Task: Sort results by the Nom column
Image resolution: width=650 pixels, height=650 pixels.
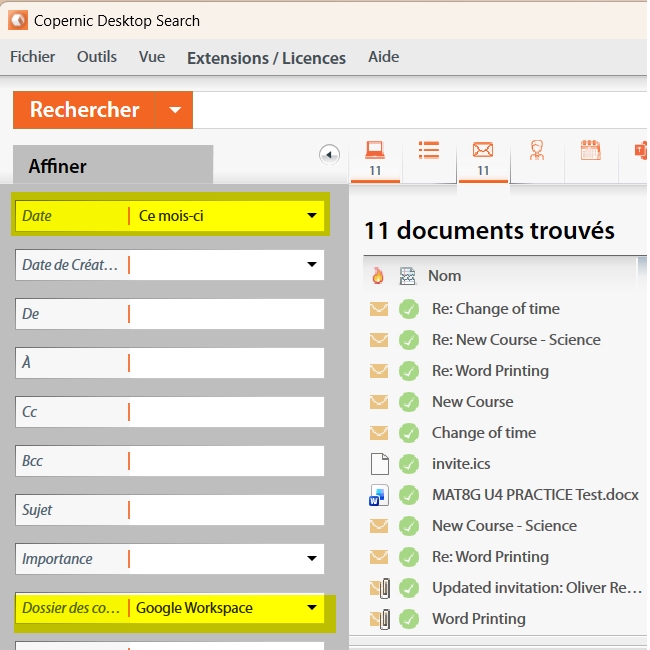Action: (445, 276)
